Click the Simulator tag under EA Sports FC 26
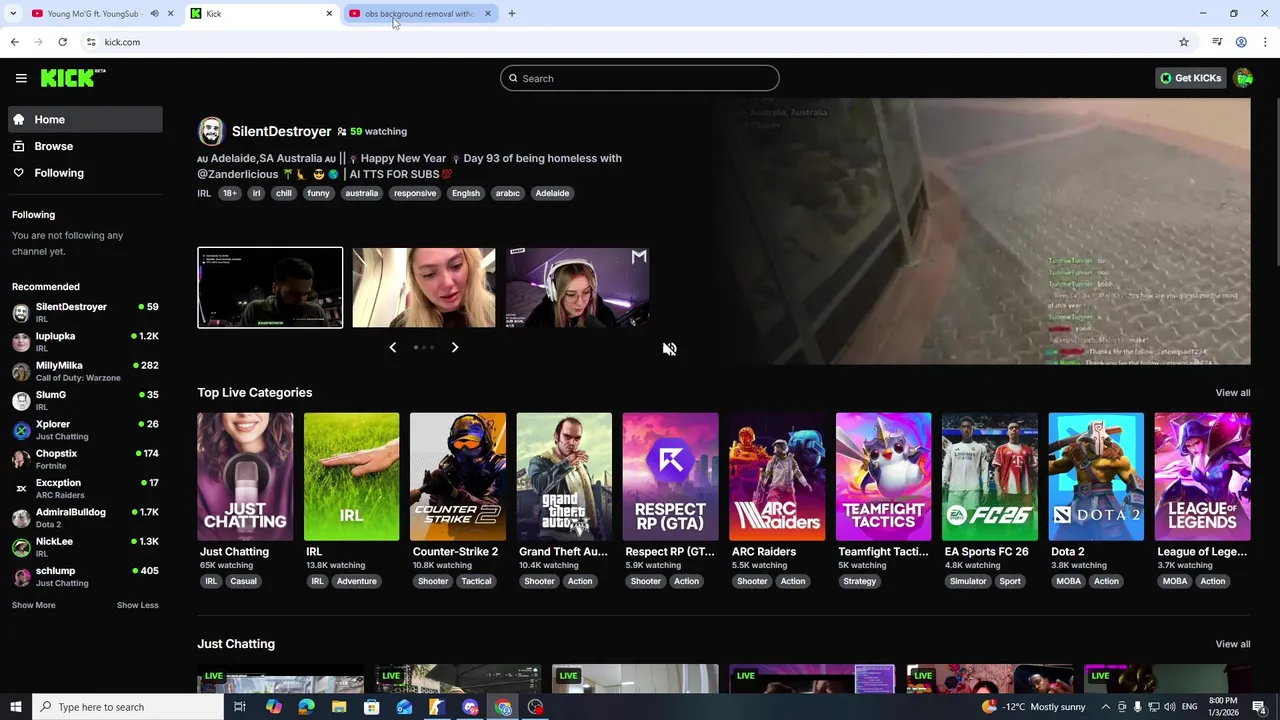Viewport: 1280px width, 720px height. 968,581
